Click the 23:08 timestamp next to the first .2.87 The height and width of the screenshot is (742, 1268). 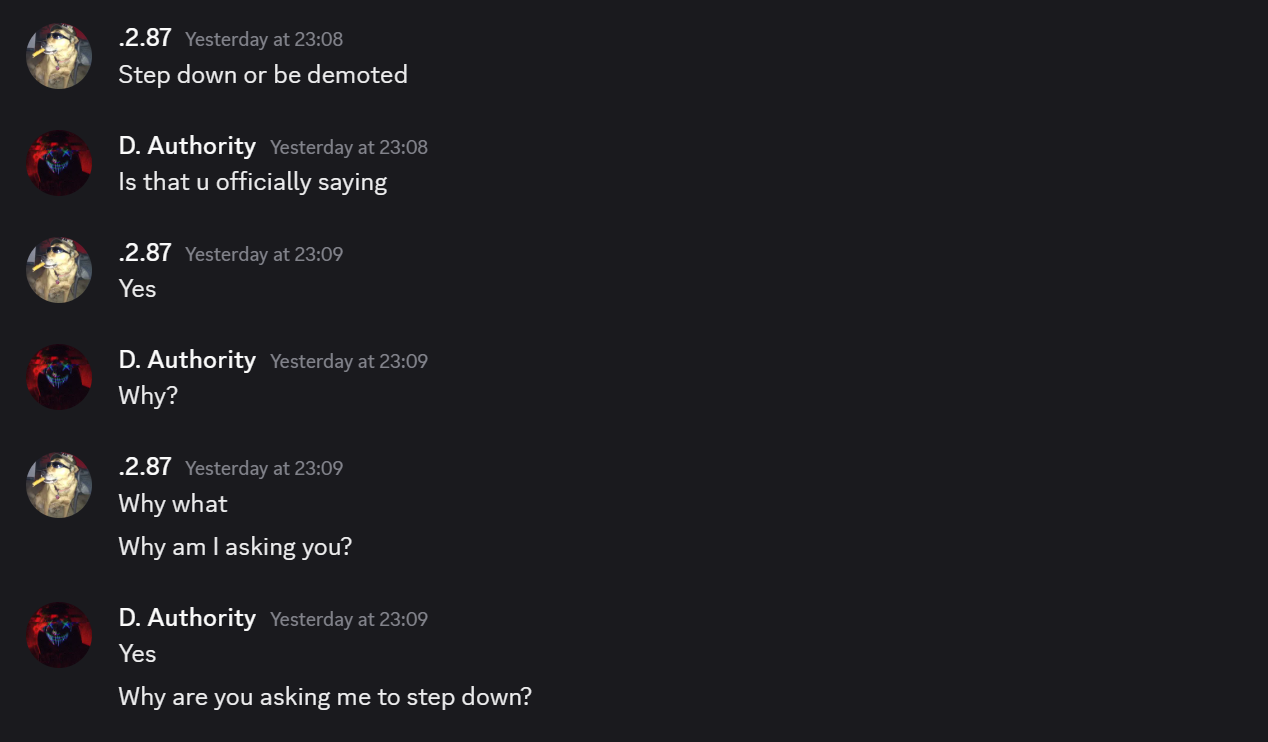click(264, 39)
